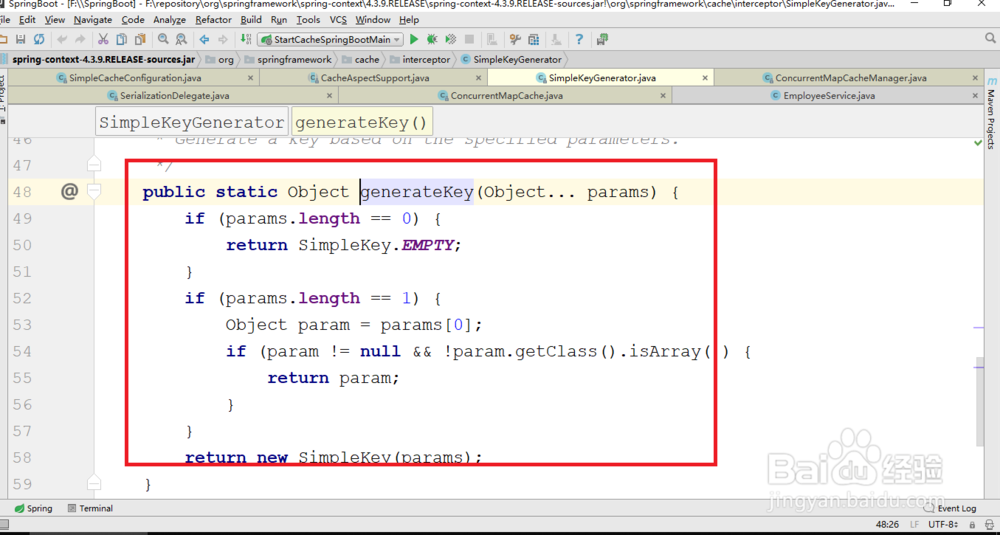Viewport: 1000px width, 535px height.
Task: Click the Cut scissors icon
Action: click(x=103, y=40)
